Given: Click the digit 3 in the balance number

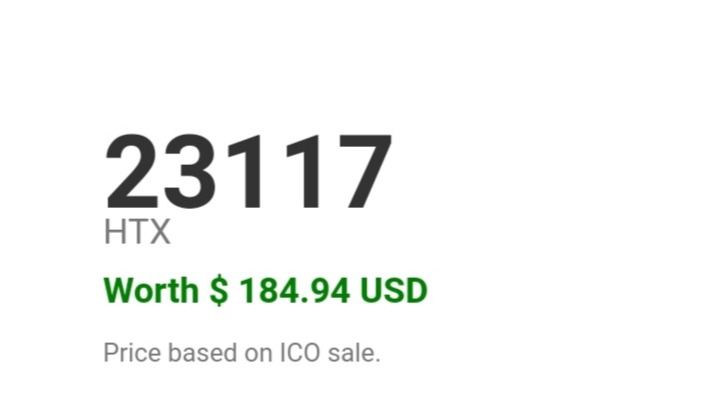Looking at the screenshot, I should tap(190, 172).
